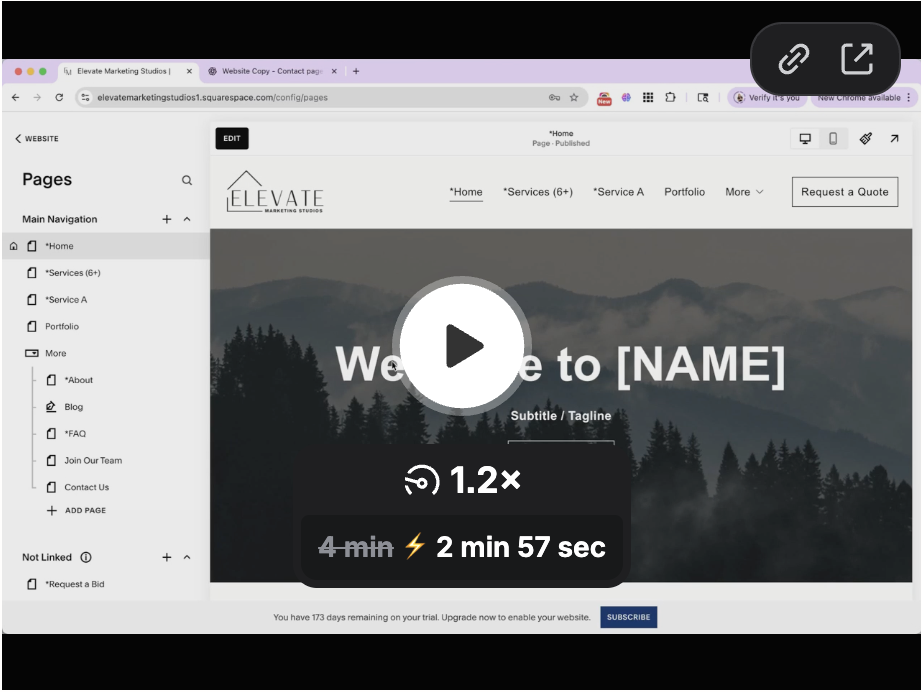
Task: Expand the preview to full screen arrow
Action: (894, 139)
